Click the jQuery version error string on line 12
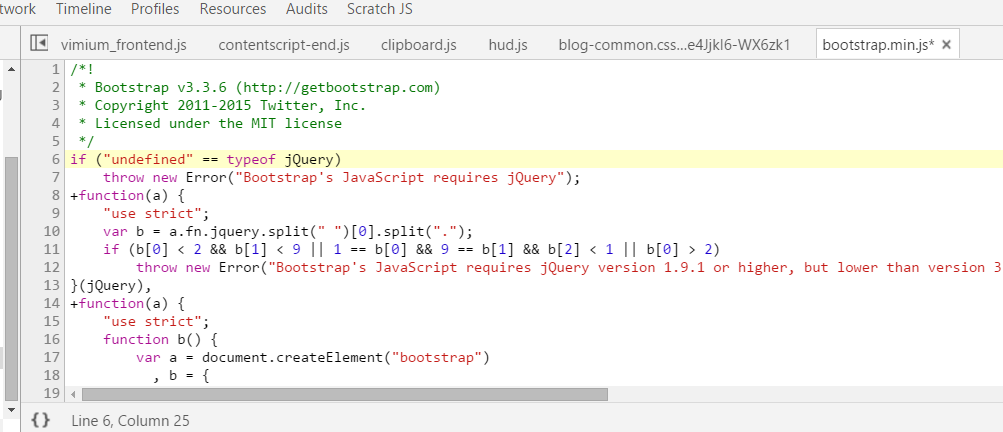 click(635, 267)
